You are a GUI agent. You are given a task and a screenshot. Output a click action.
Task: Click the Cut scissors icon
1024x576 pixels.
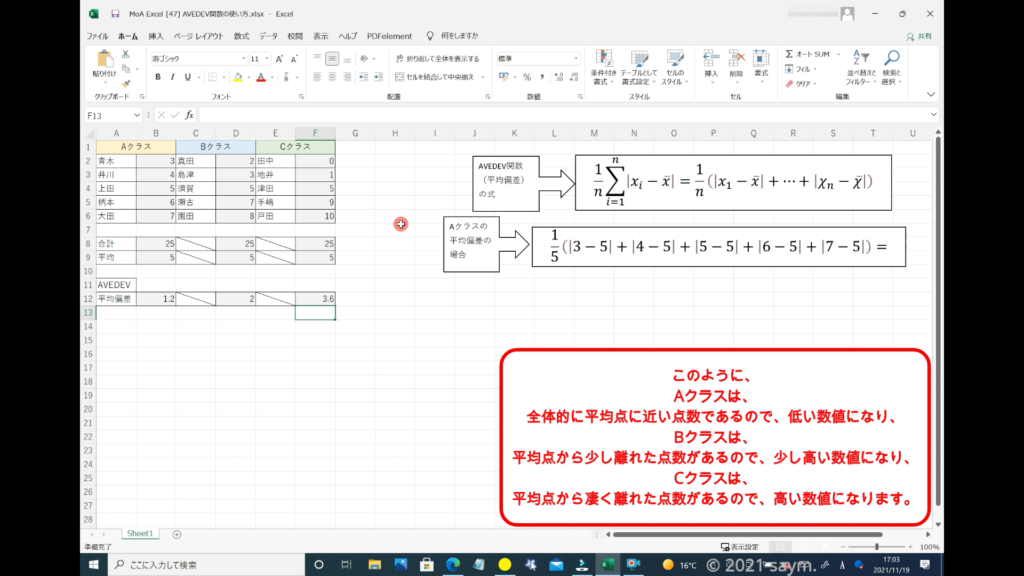[126, 54]
